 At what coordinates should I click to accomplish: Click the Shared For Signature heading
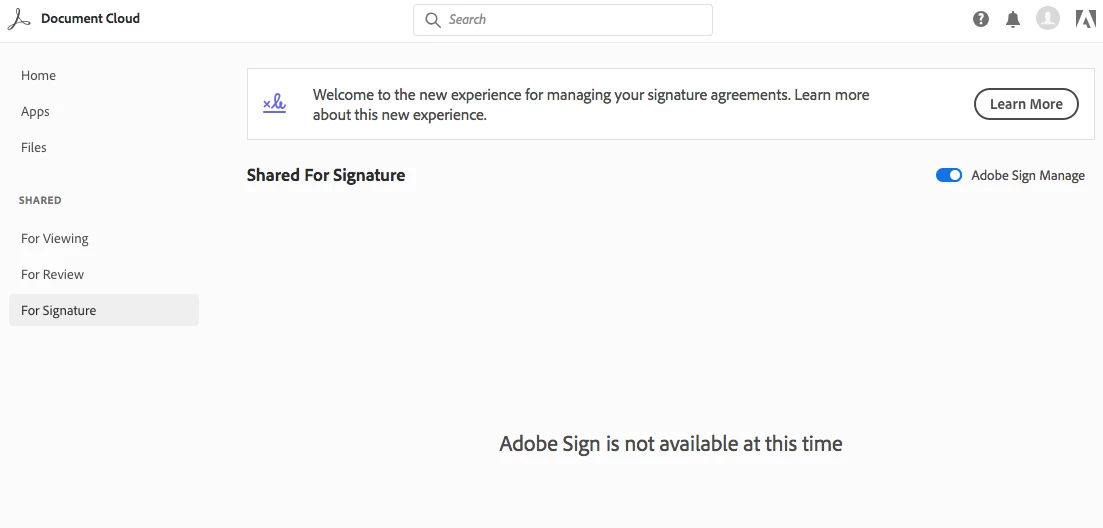click(326, 175)
